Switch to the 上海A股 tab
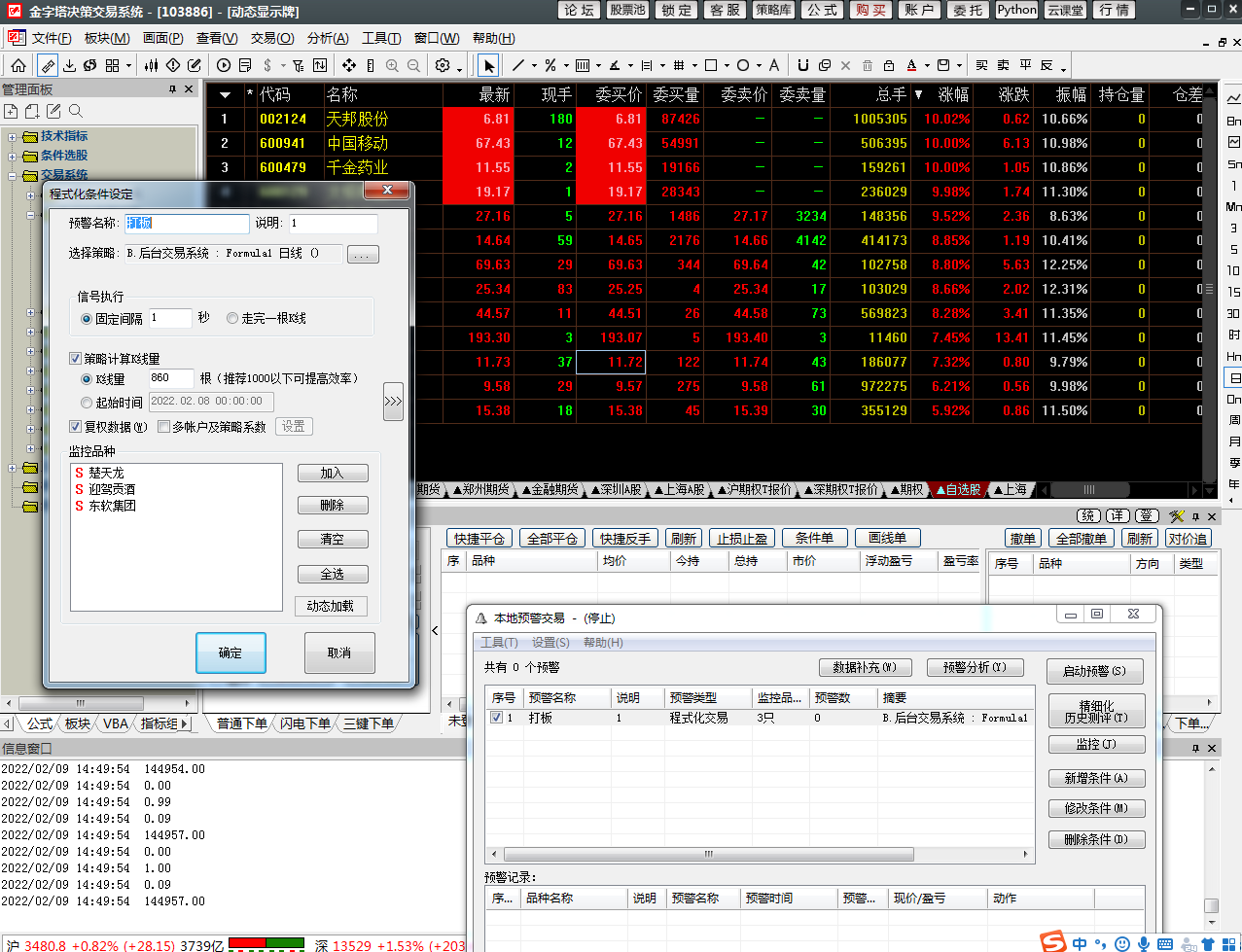Screen dimensions: 1242x952 click(x=679, y=489)
